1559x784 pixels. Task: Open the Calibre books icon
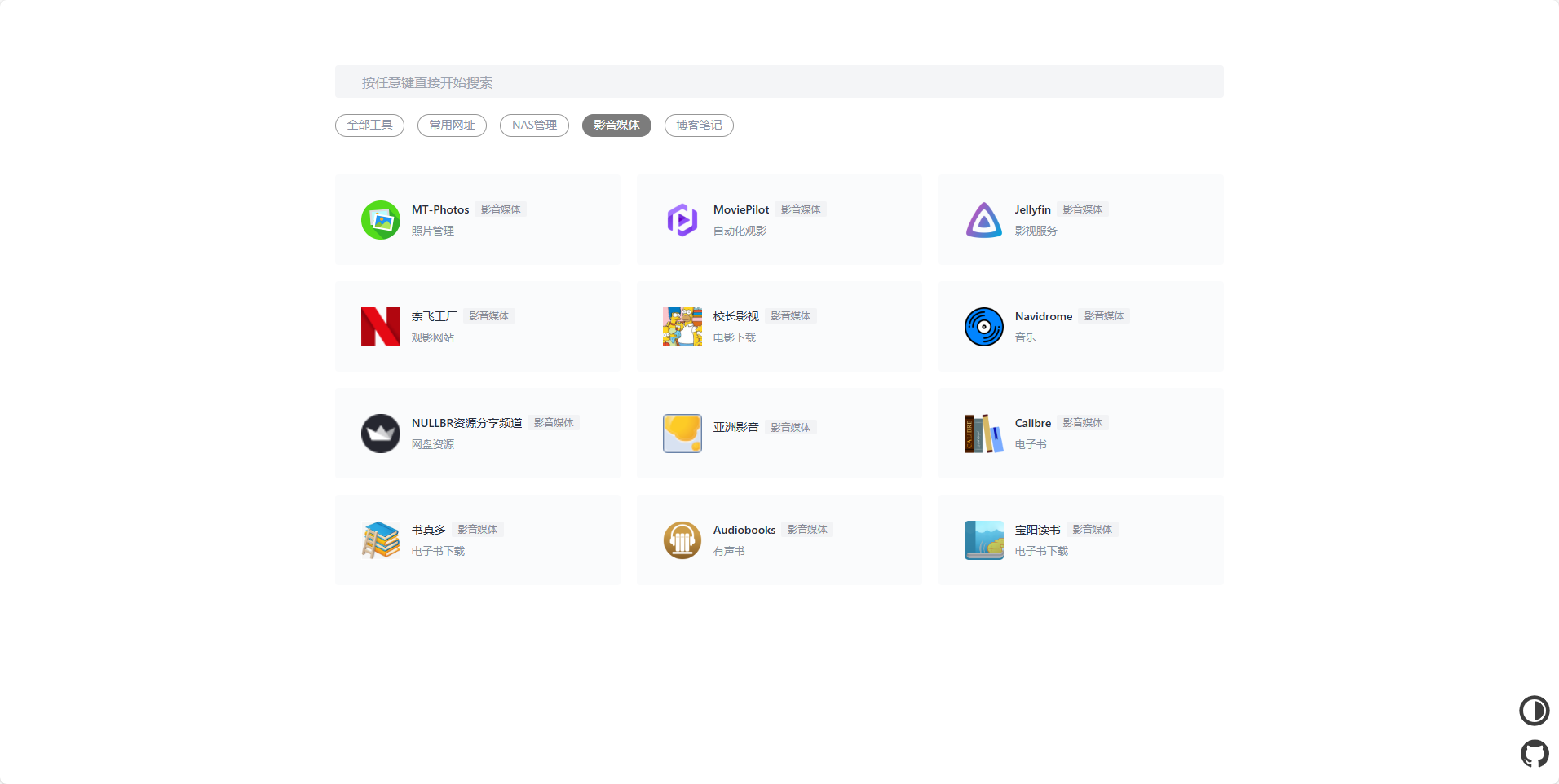(984, 434)
